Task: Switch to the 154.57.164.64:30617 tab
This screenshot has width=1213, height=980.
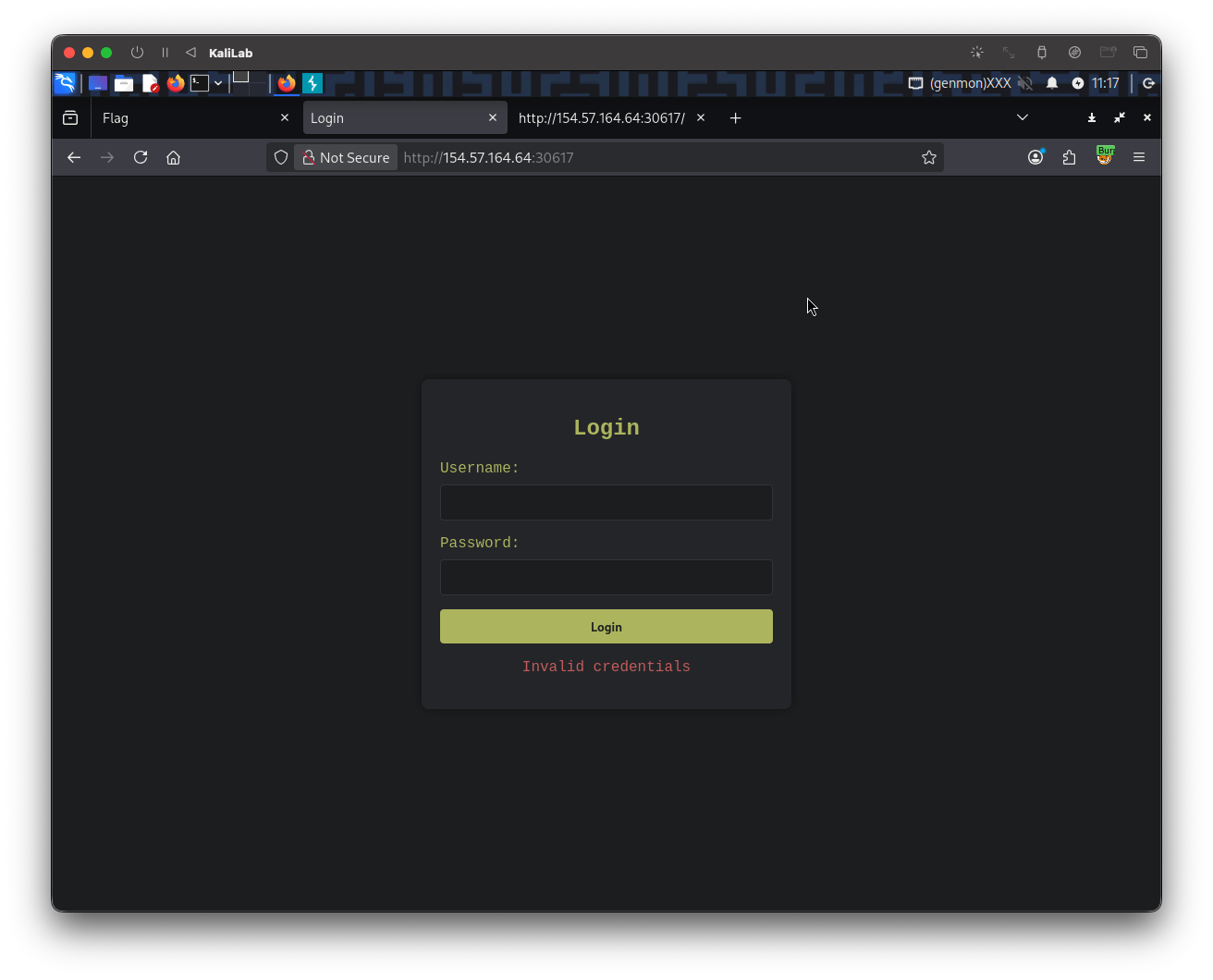Action: [x=601, y=118]
